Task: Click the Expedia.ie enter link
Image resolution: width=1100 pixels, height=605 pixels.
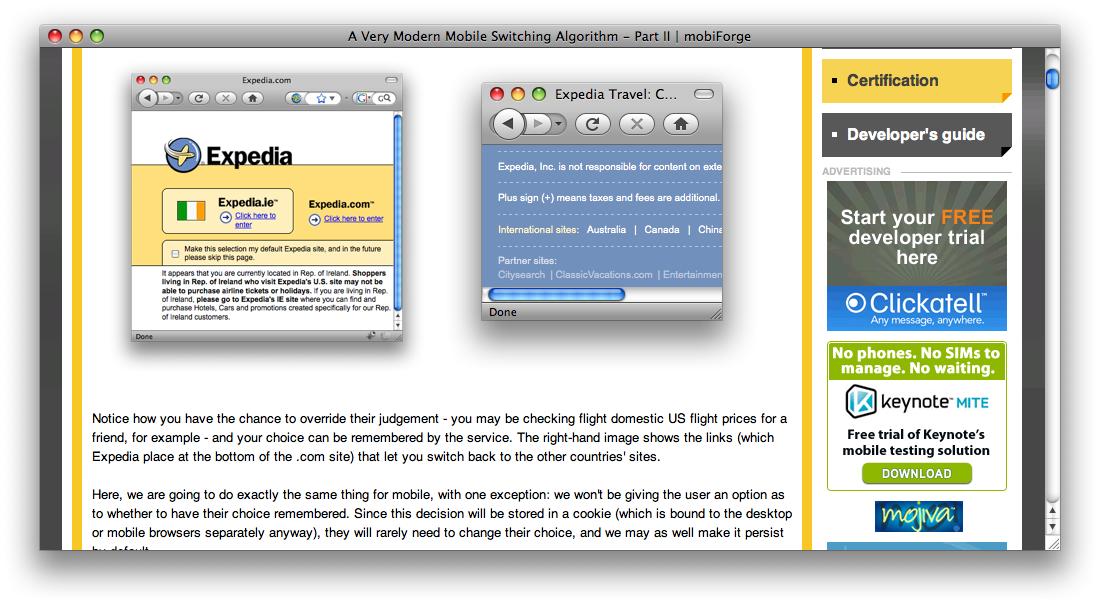Action: (x=254, y=220)
